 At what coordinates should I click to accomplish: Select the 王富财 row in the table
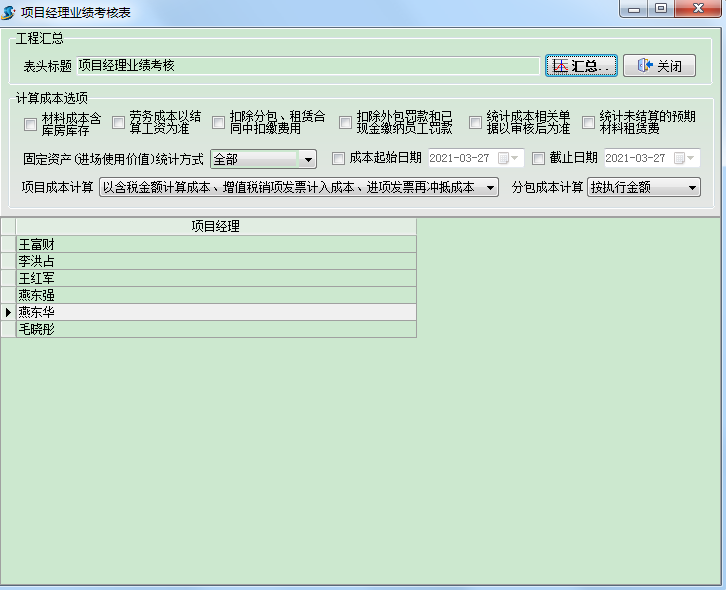point(215,244)
